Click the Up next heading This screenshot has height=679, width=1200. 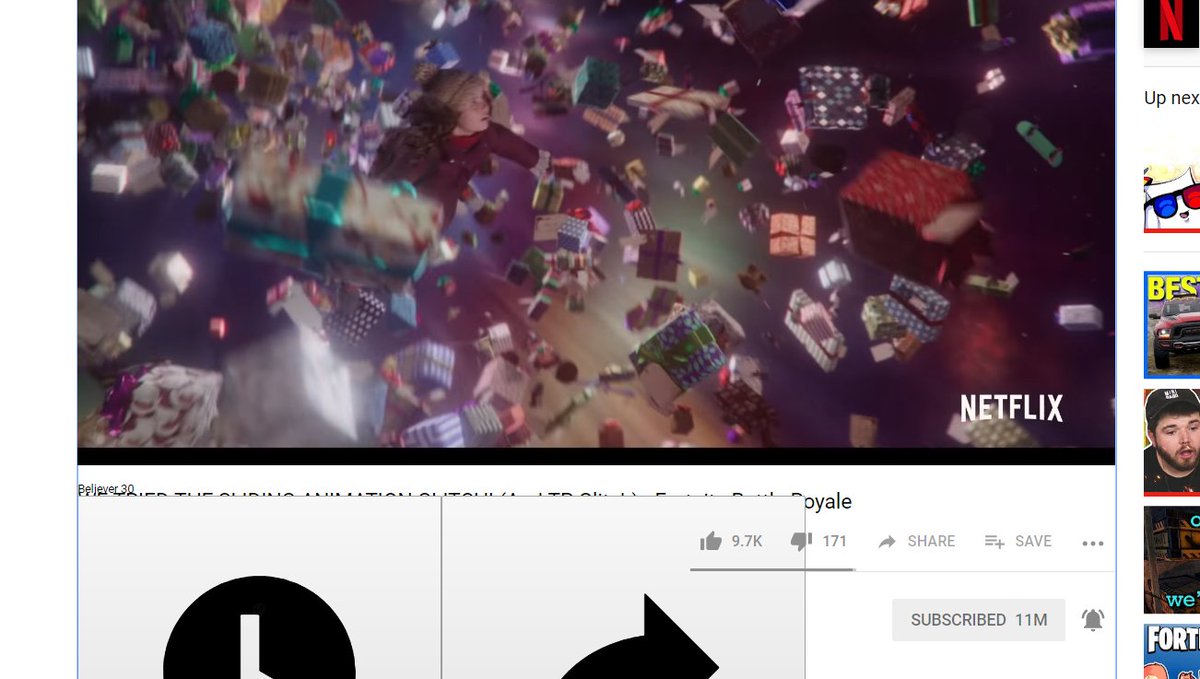click(1172, 98)
